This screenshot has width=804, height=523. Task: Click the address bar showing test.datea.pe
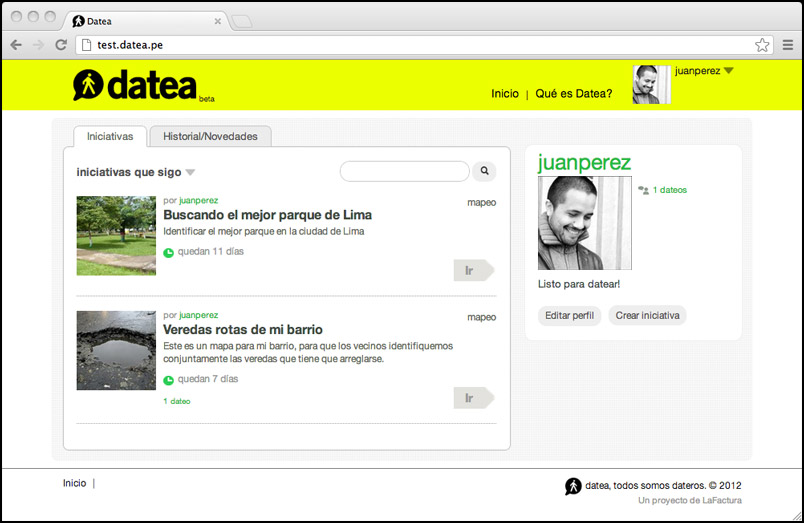coord(425,45)
